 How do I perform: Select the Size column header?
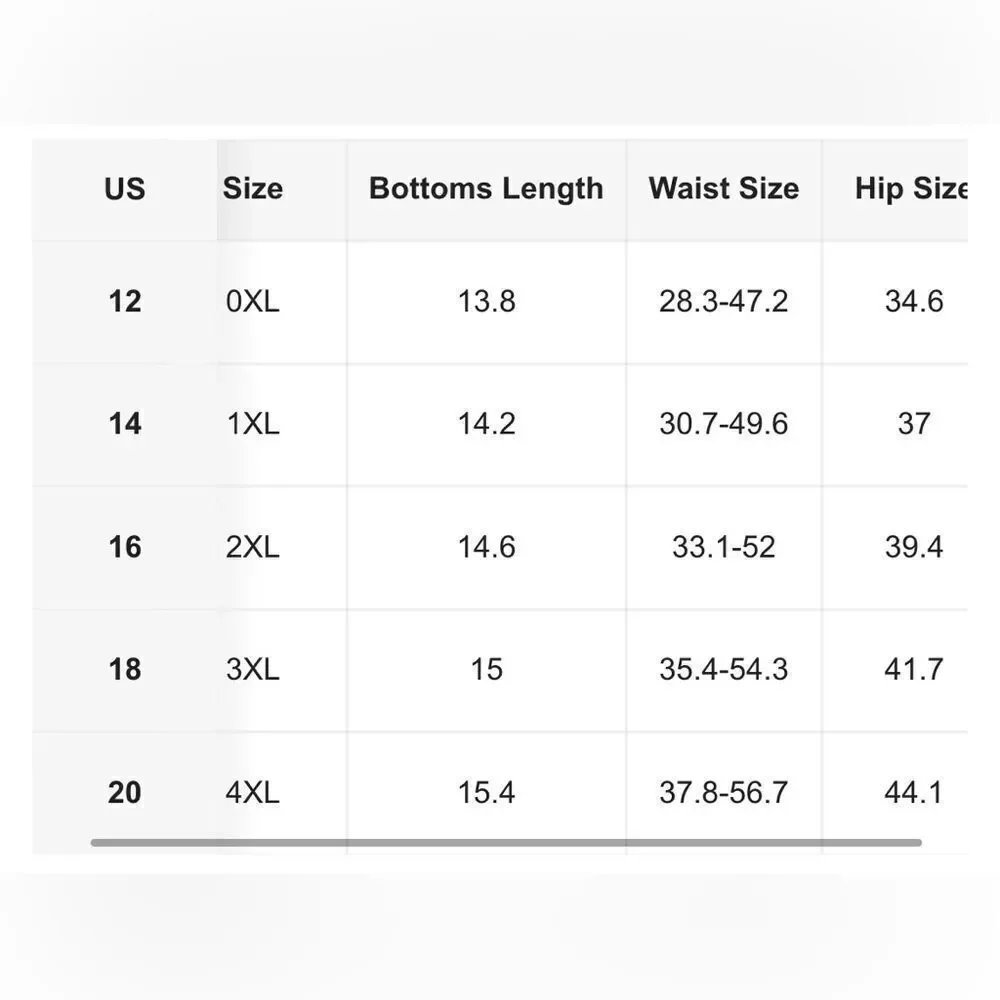pos(253,189)
